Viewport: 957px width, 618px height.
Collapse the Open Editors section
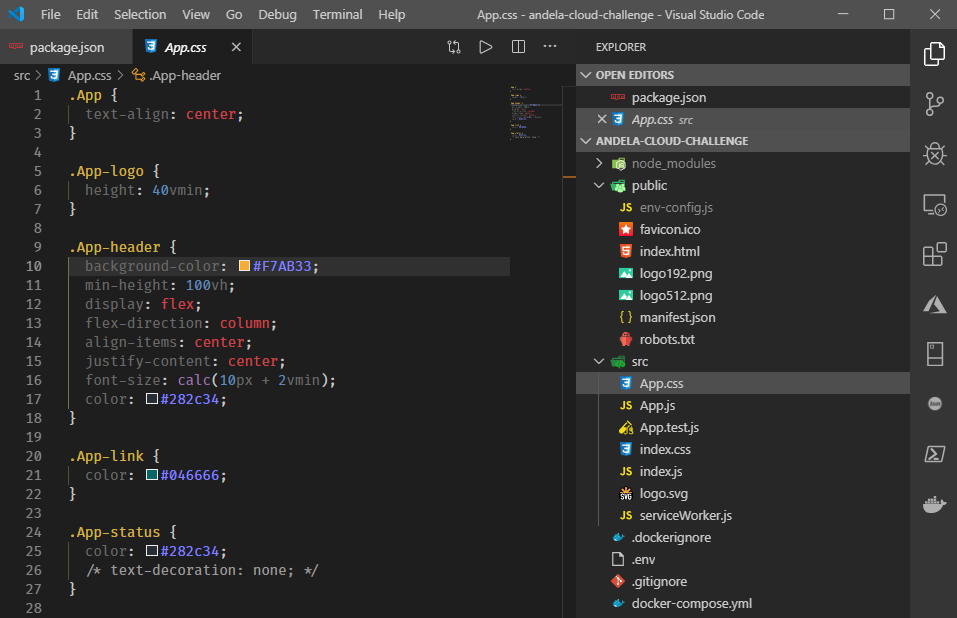pyautogui.click(x=743, y=74)
